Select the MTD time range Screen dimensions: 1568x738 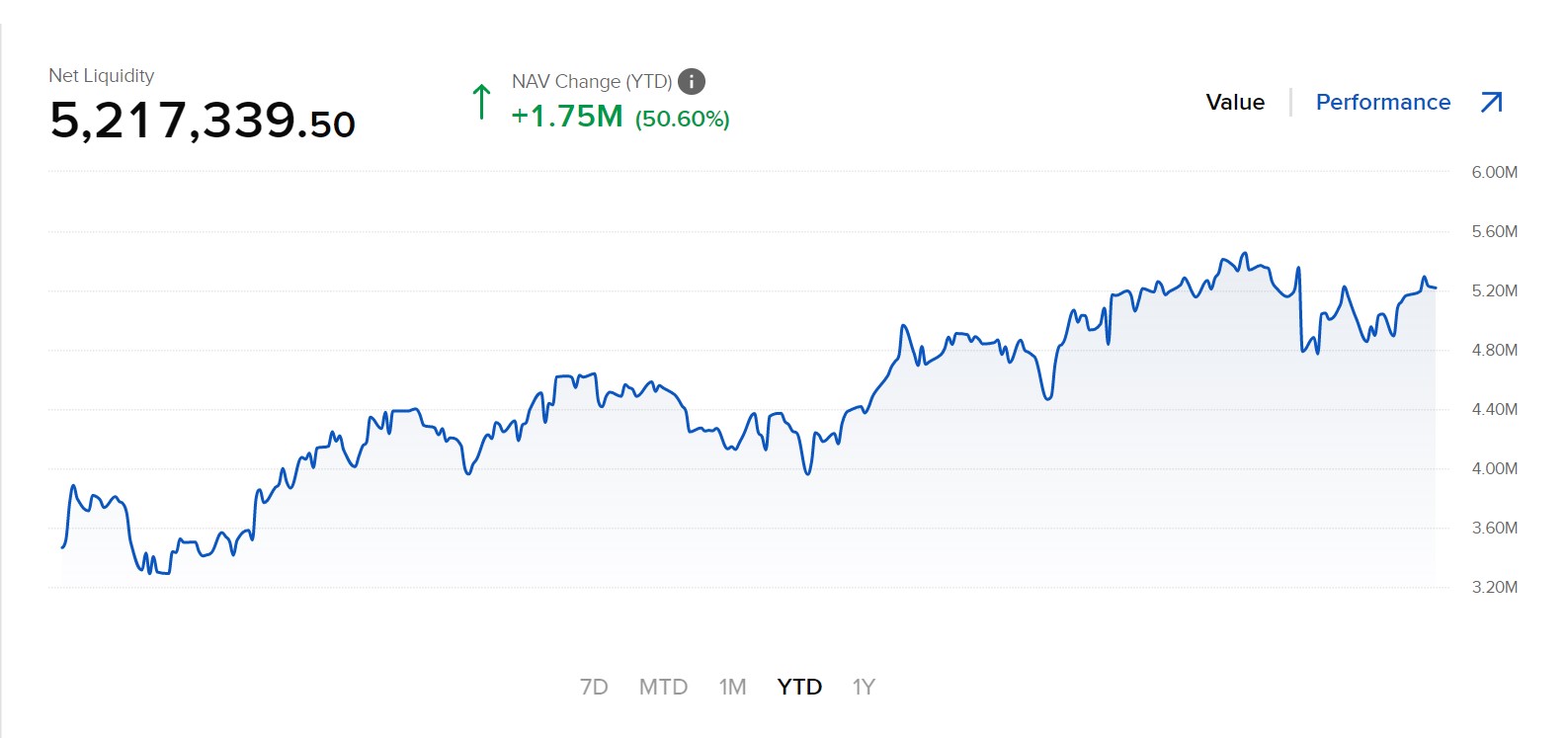(x=663, y=687)
